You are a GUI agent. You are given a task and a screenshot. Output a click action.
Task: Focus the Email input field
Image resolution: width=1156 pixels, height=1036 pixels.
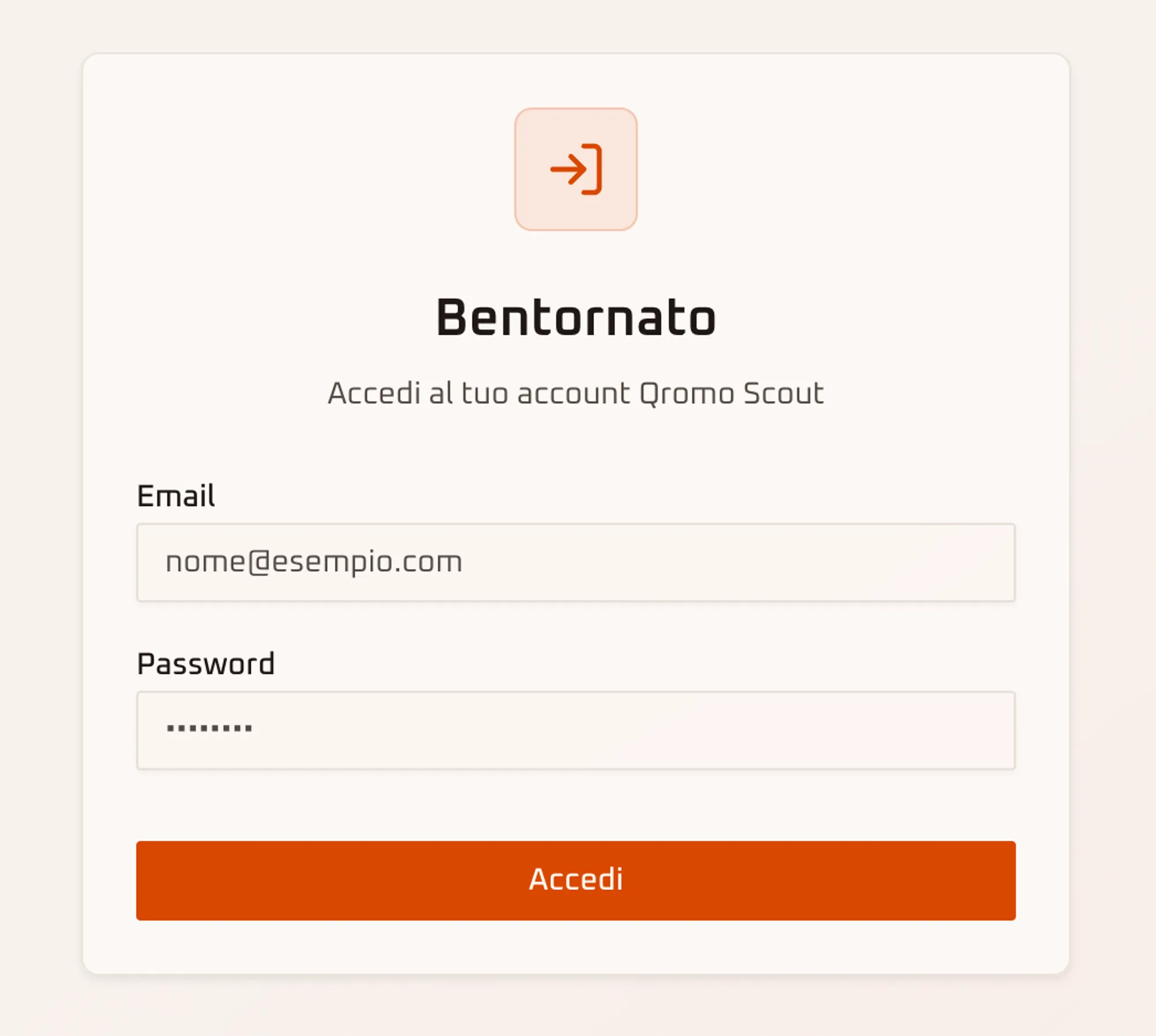[x=576, y=562]
